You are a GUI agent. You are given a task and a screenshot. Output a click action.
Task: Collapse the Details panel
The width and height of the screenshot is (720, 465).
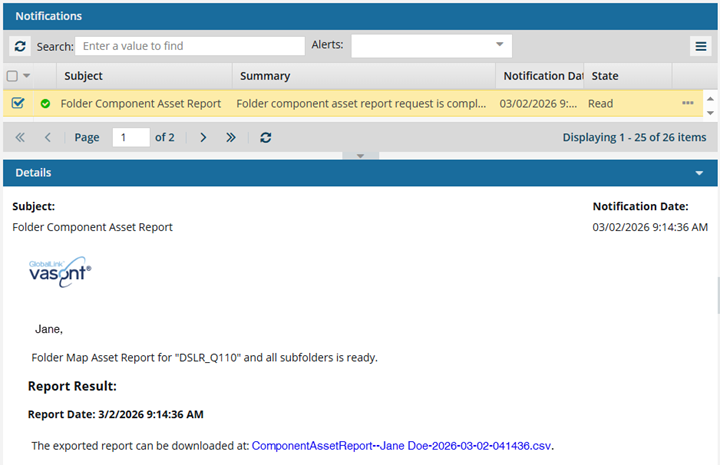coord(699,173)
